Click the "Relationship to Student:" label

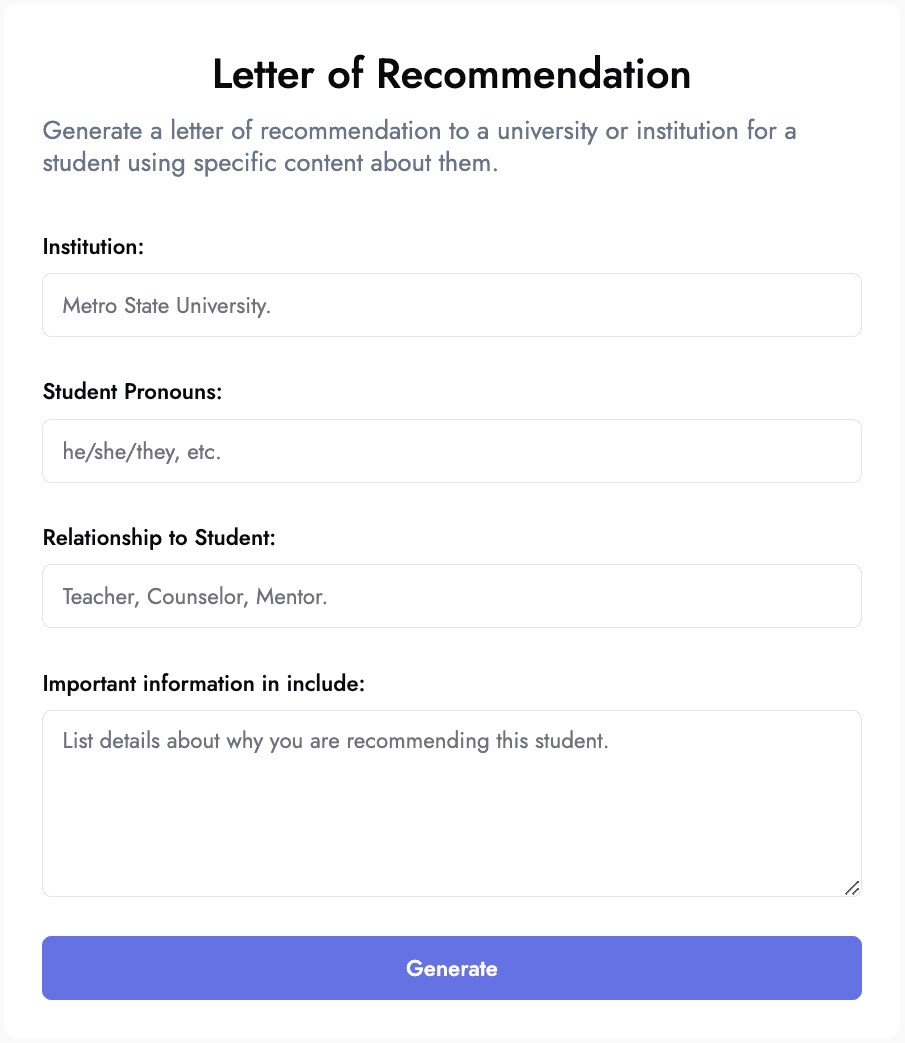point(159,537)
